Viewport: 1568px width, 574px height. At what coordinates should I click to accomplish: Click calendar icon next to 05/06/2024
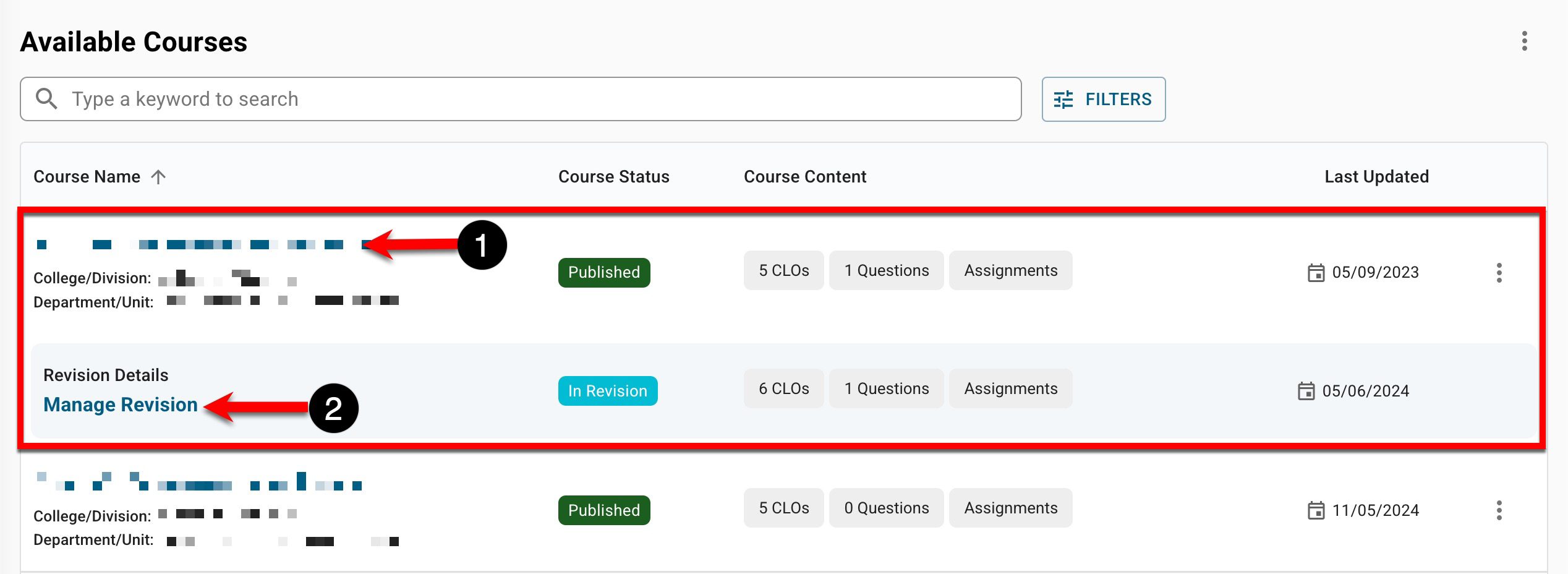(1306, 391)
